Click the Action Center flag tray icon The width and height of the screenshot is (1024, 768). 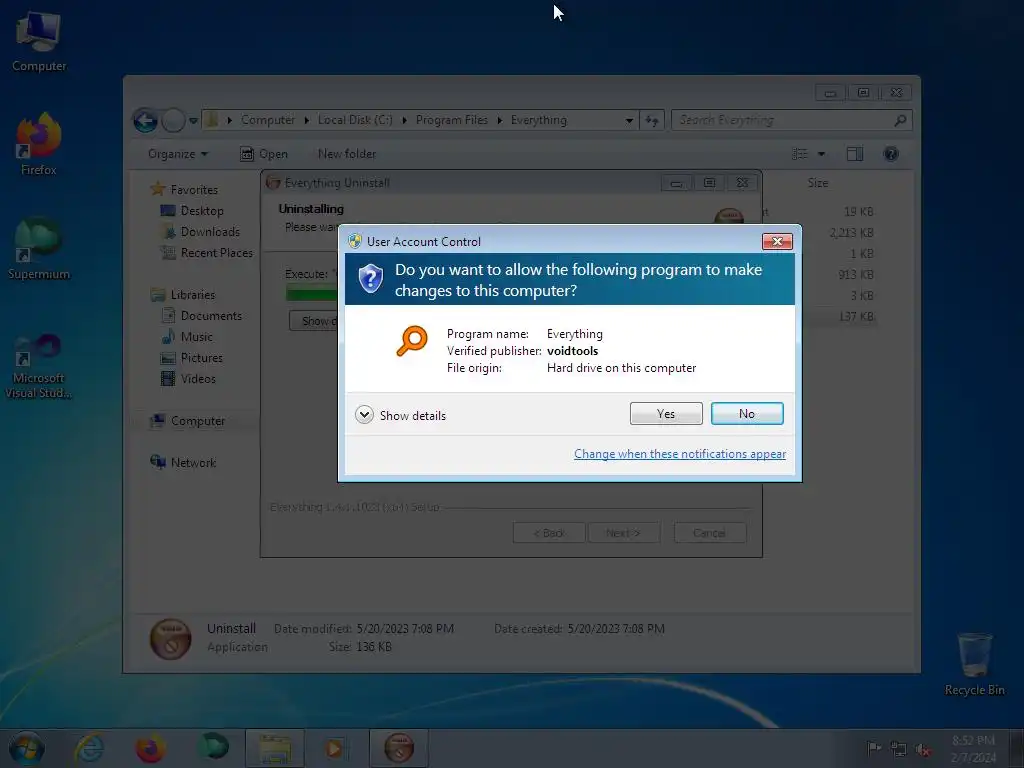873,748
